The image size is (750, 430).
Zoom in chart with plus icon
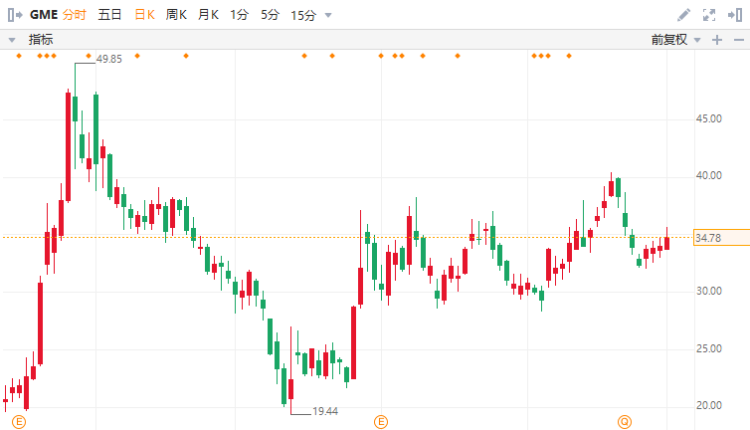[x=717, y=40]
